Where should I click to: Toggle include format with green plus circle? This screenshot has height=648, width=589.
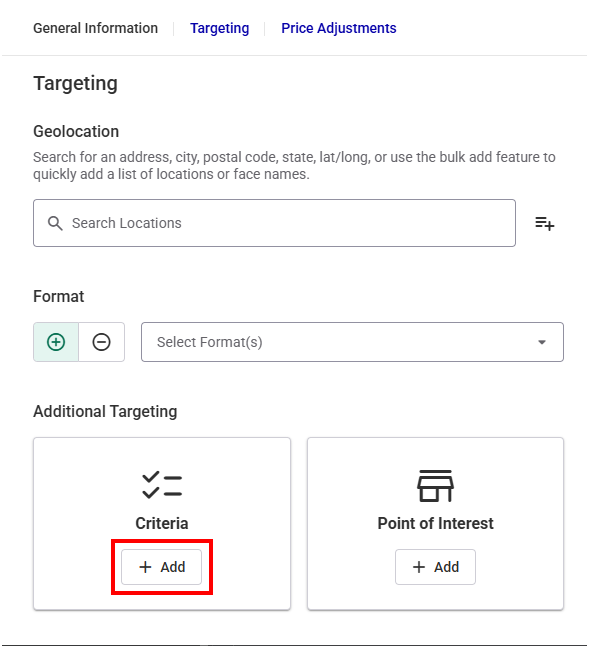pyautogui.click(x=56, y=342)
